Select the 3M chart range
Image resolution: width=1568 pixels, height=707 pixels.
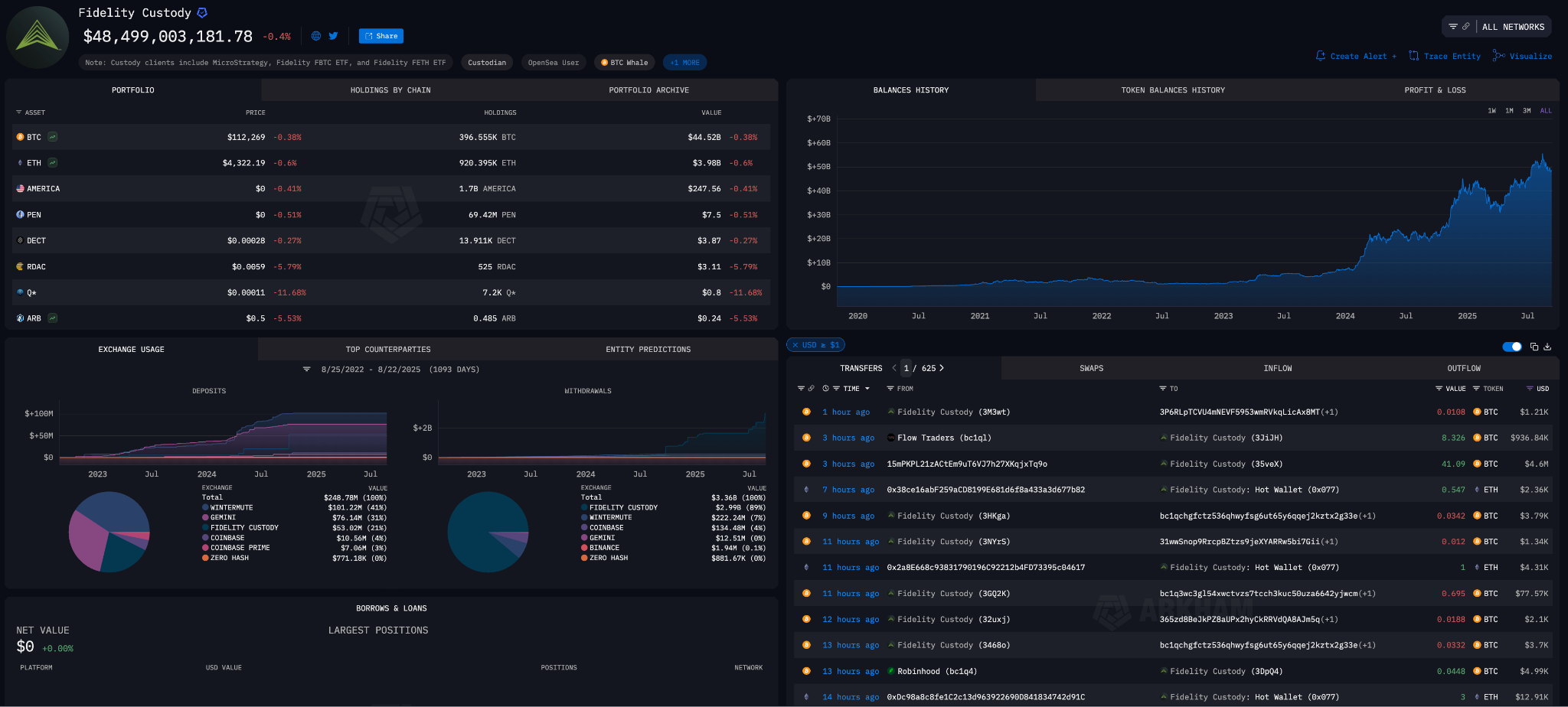1527,111
